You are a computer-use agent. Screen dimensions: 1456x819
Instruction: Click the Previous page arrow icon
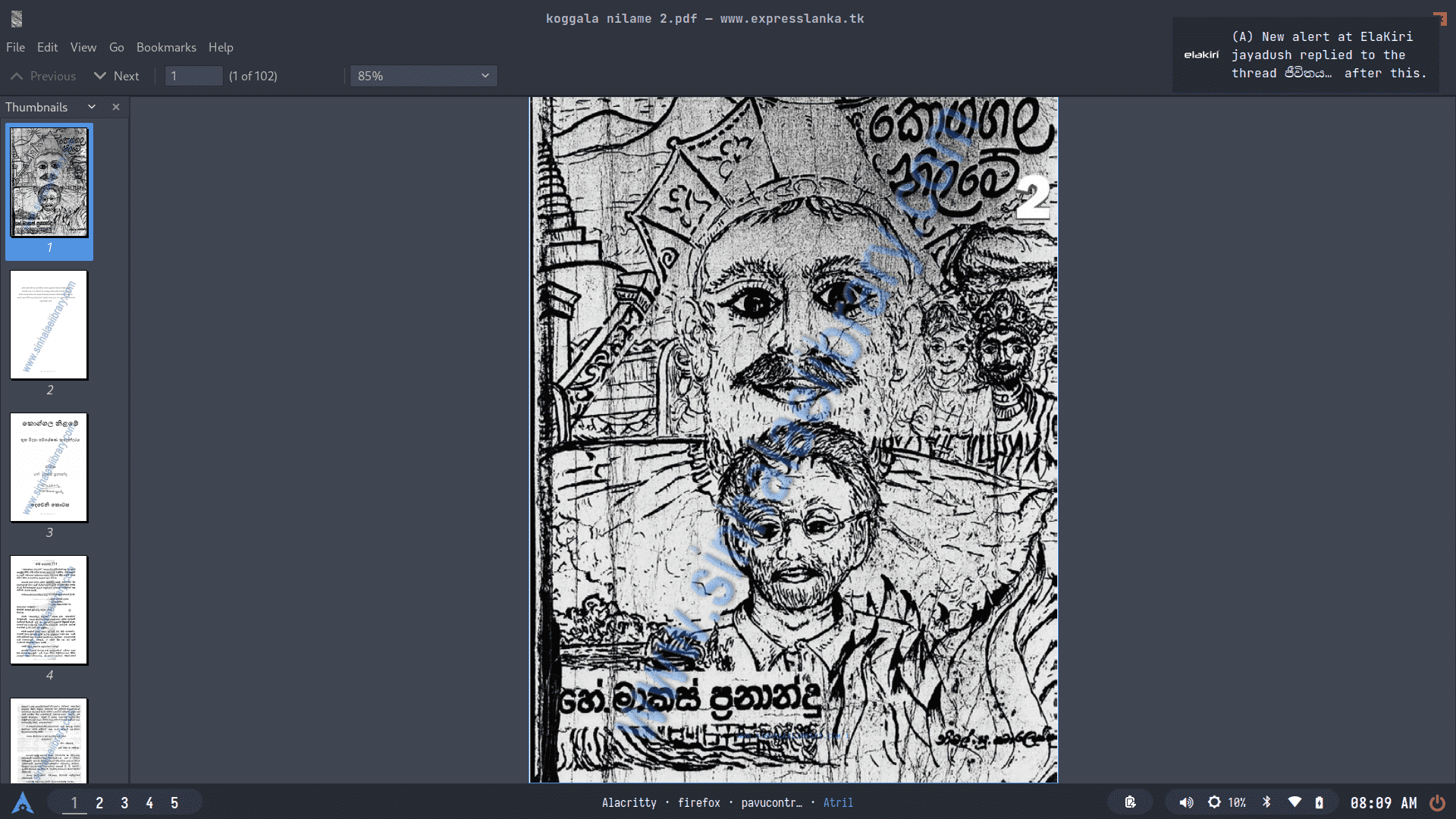17,76
